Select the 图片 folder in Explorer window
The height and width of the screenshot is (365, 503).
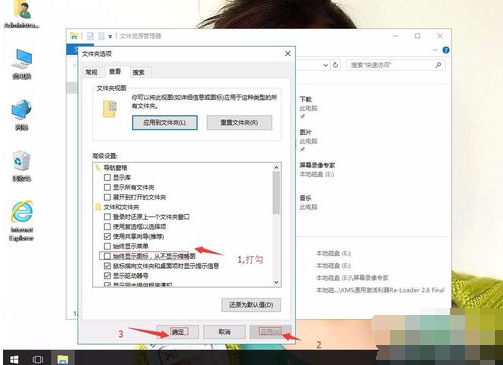coord(309,140)
